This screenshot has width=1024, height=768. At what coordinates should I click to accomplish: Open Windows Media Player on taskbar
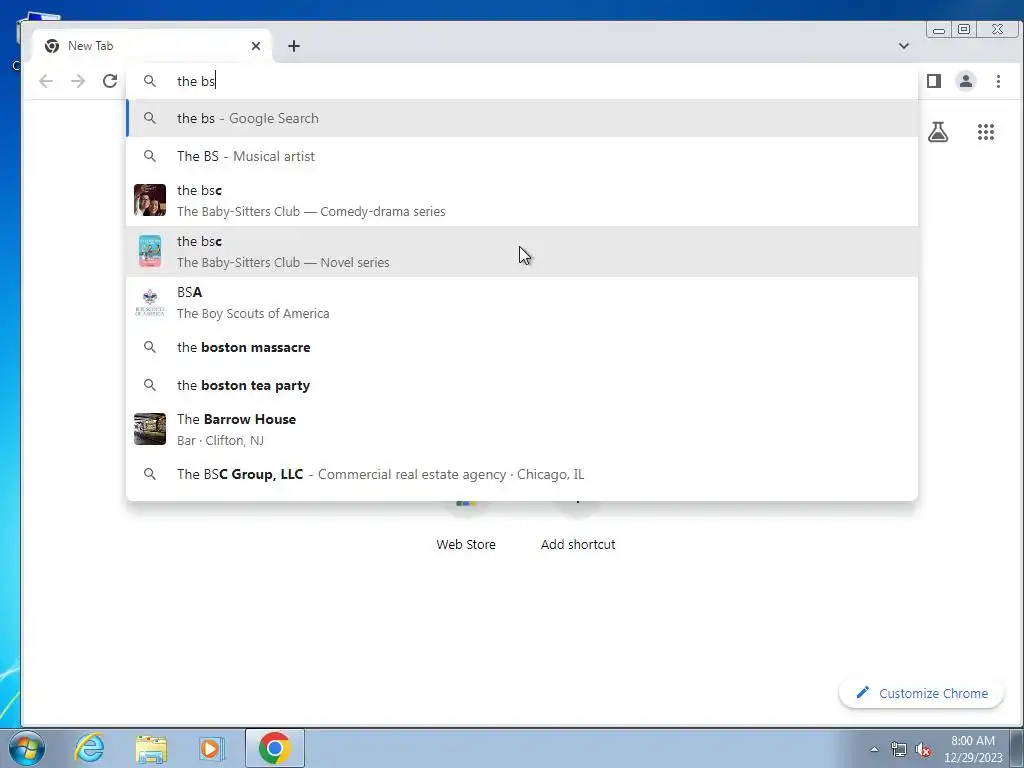(x=212, y=748)
